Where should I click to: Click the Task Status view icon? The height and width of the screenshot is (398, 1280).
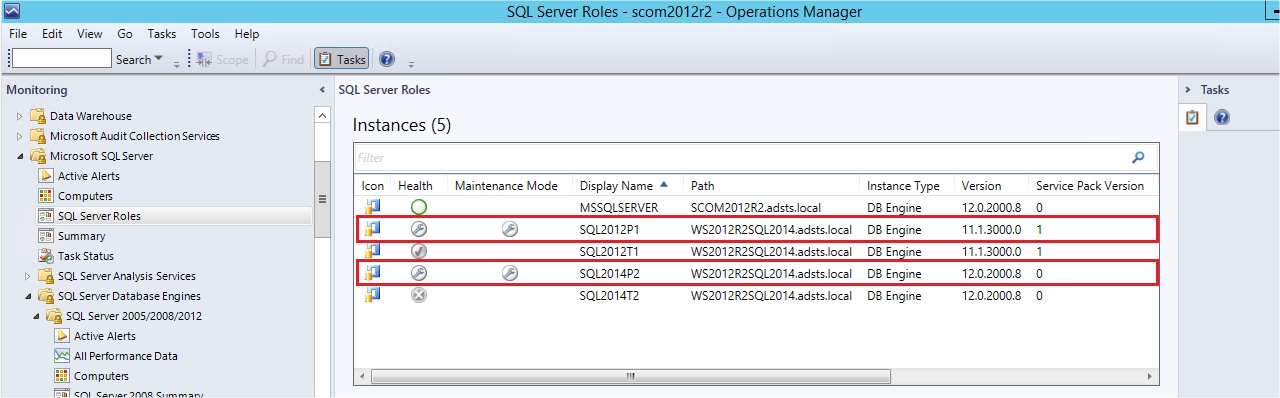(45, 256)
